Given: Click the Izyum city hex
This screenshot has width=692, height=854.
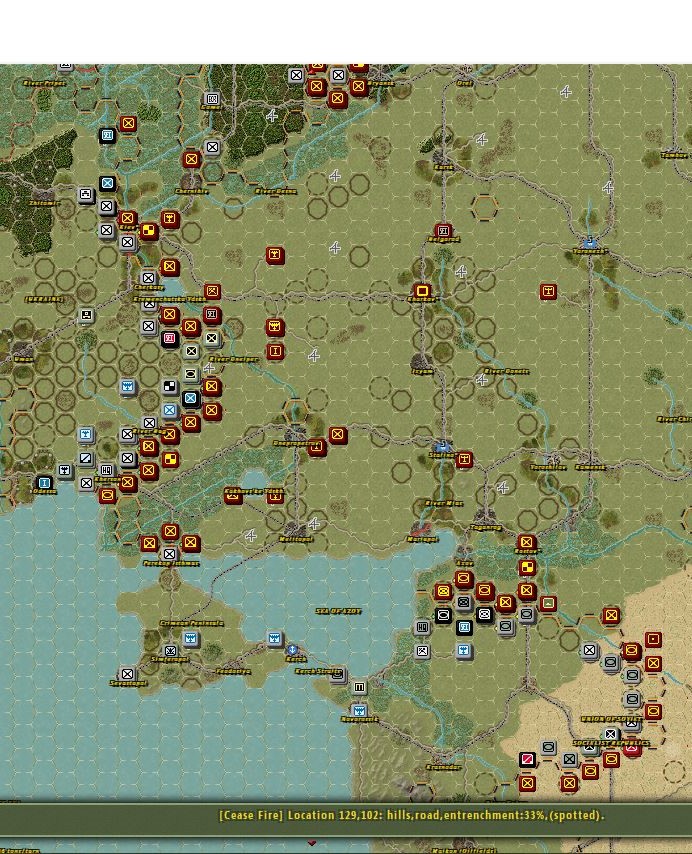Looking at the screenshot, I should 422,362.
